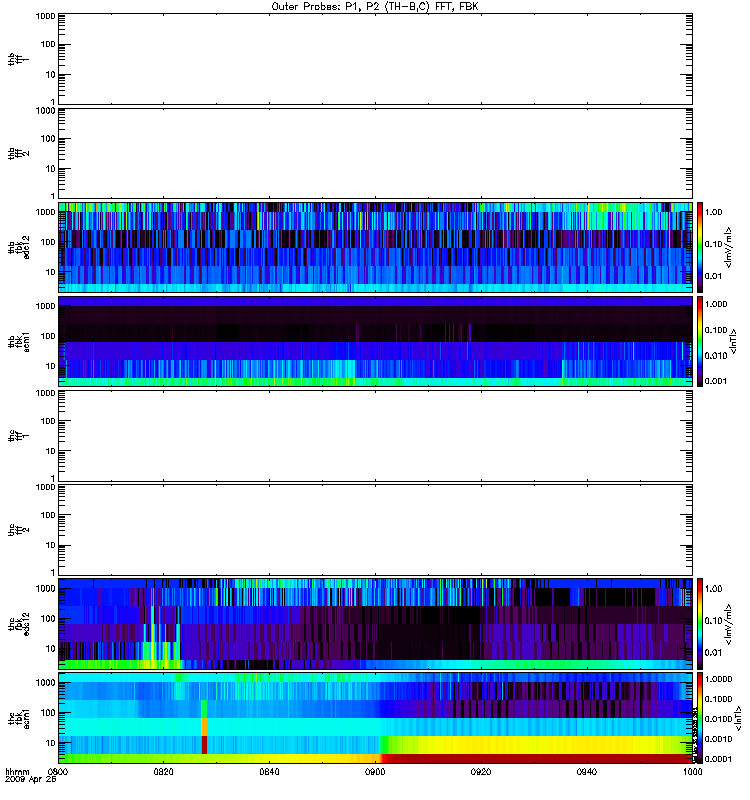
Task: Click the 0.01 value on thb edc12 color bar
Action: (x=714, y=276)
